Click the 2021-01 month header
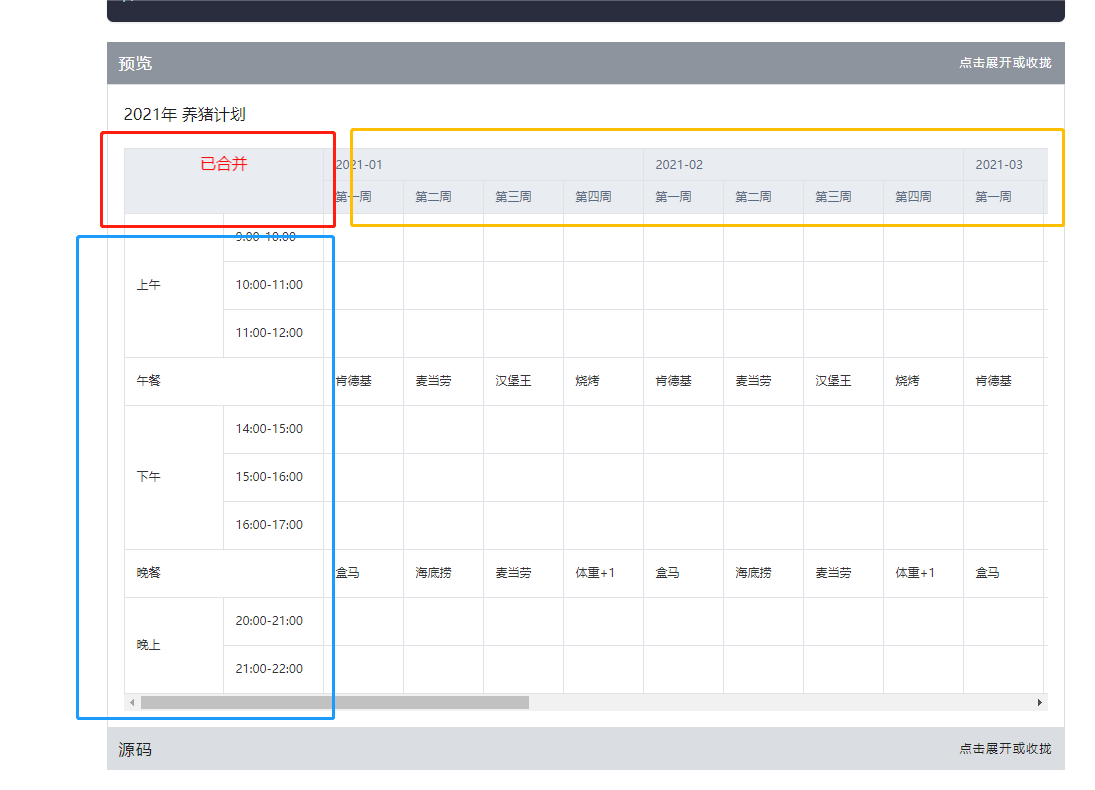The image size is (1095, 790). point(483,165)
